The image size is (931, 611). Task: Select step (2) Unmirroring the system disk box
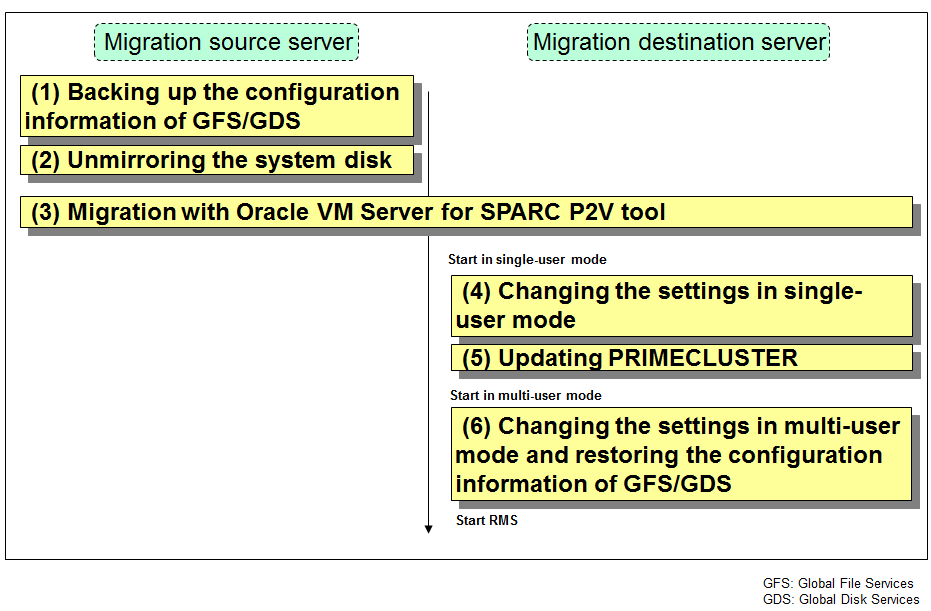[x=217, y=160]
